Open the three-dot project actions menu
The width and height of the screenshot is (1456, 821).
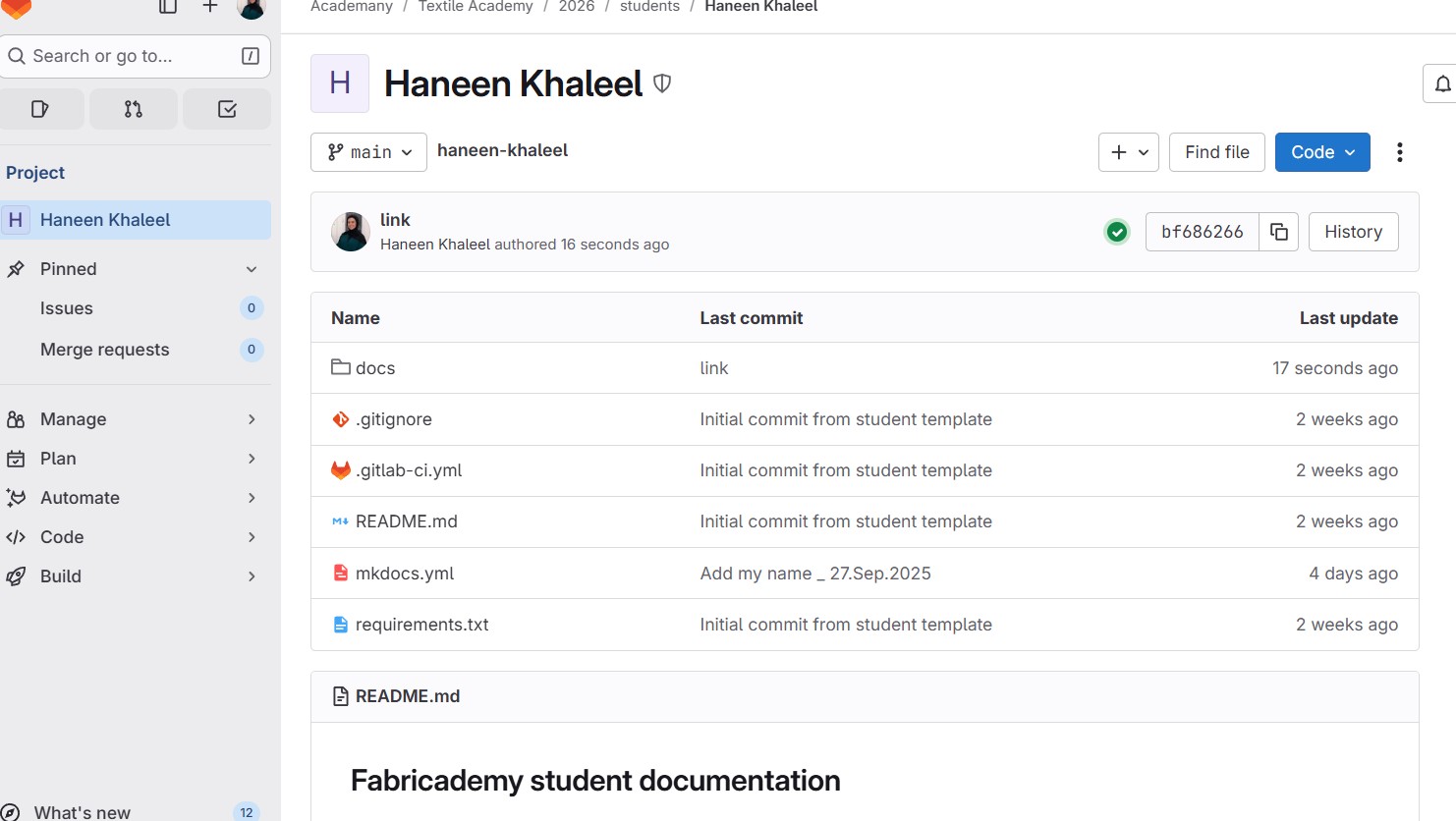coord(1399,152)
